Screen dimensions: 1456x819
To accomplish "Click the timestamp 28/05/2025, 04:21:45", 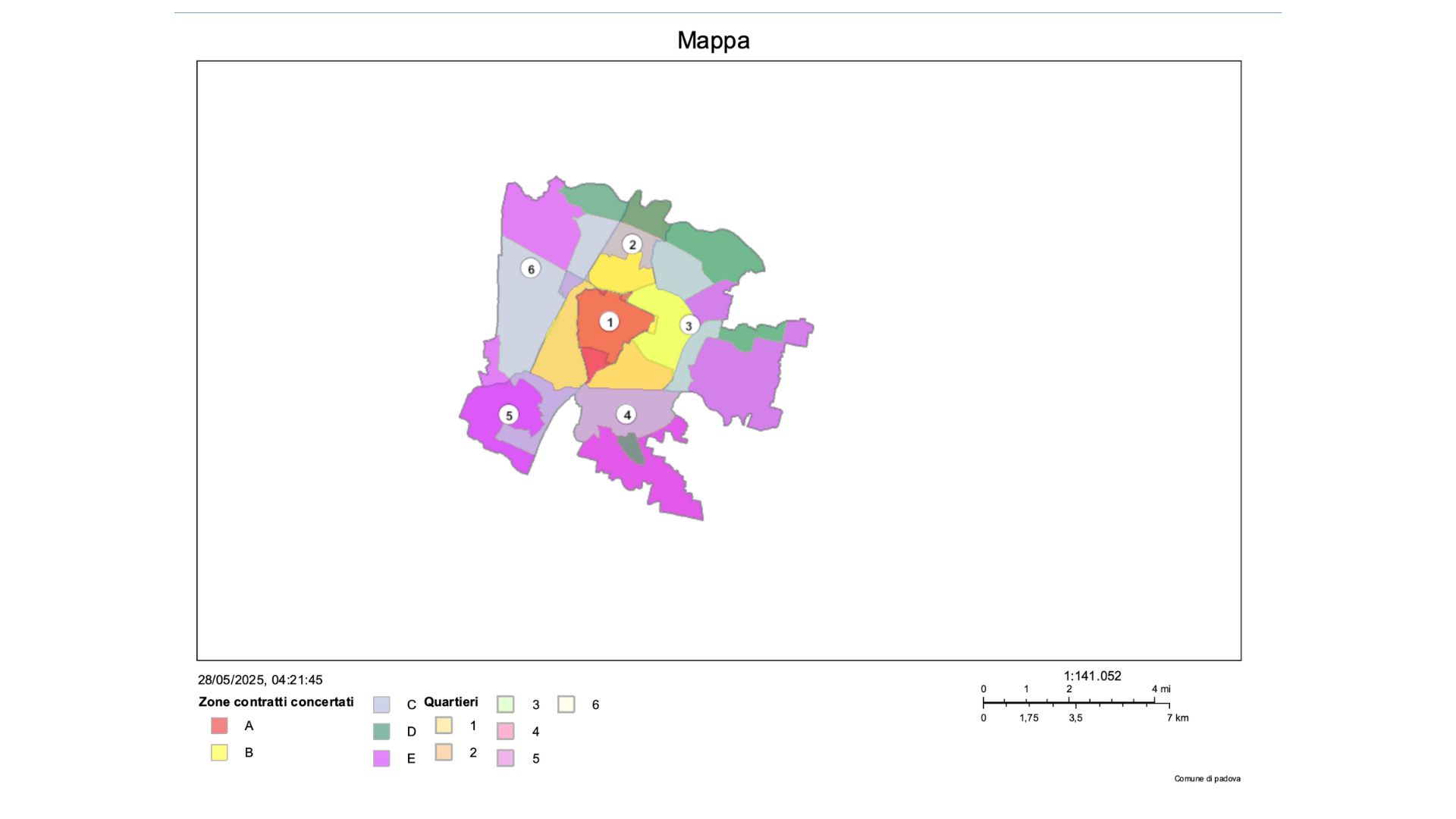I will 260,680.
